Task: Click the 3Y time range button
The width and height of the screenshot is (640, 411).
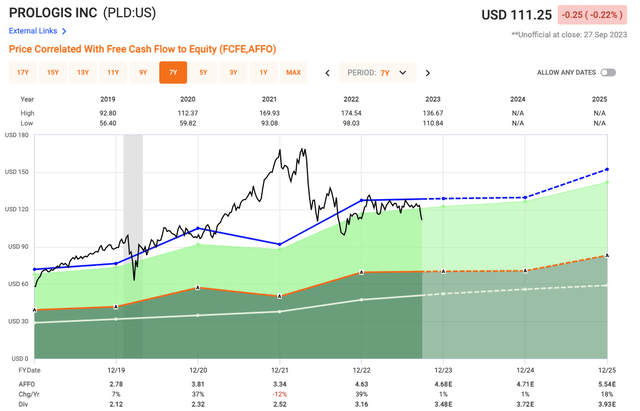Action: (234, 73)
